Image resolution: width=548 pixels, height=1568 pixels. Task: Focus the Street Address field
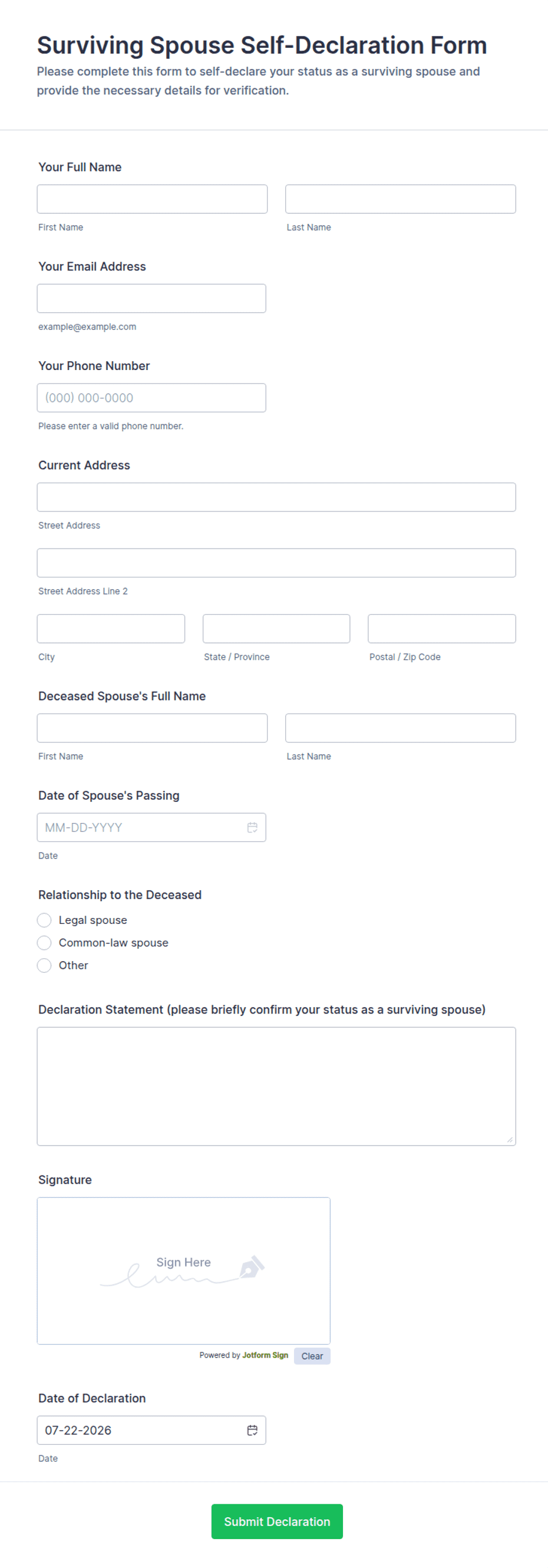(276, 497)
